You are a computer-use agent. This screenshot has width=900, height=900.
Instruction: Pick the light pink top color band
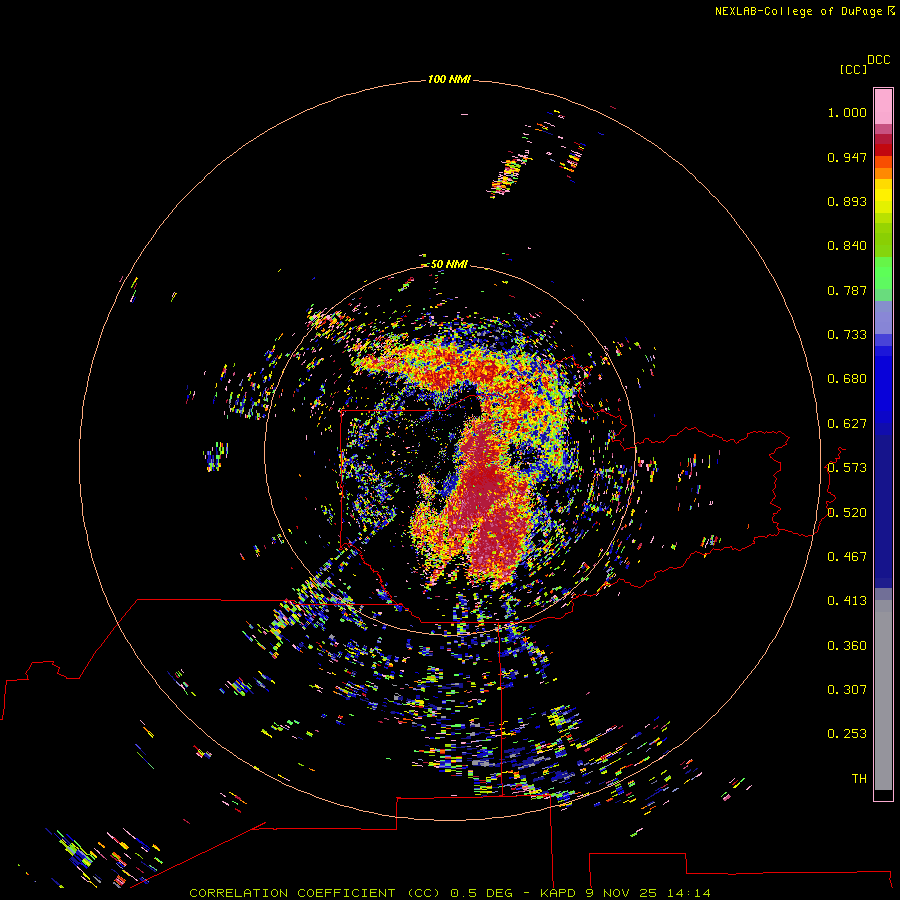point(883,107)
